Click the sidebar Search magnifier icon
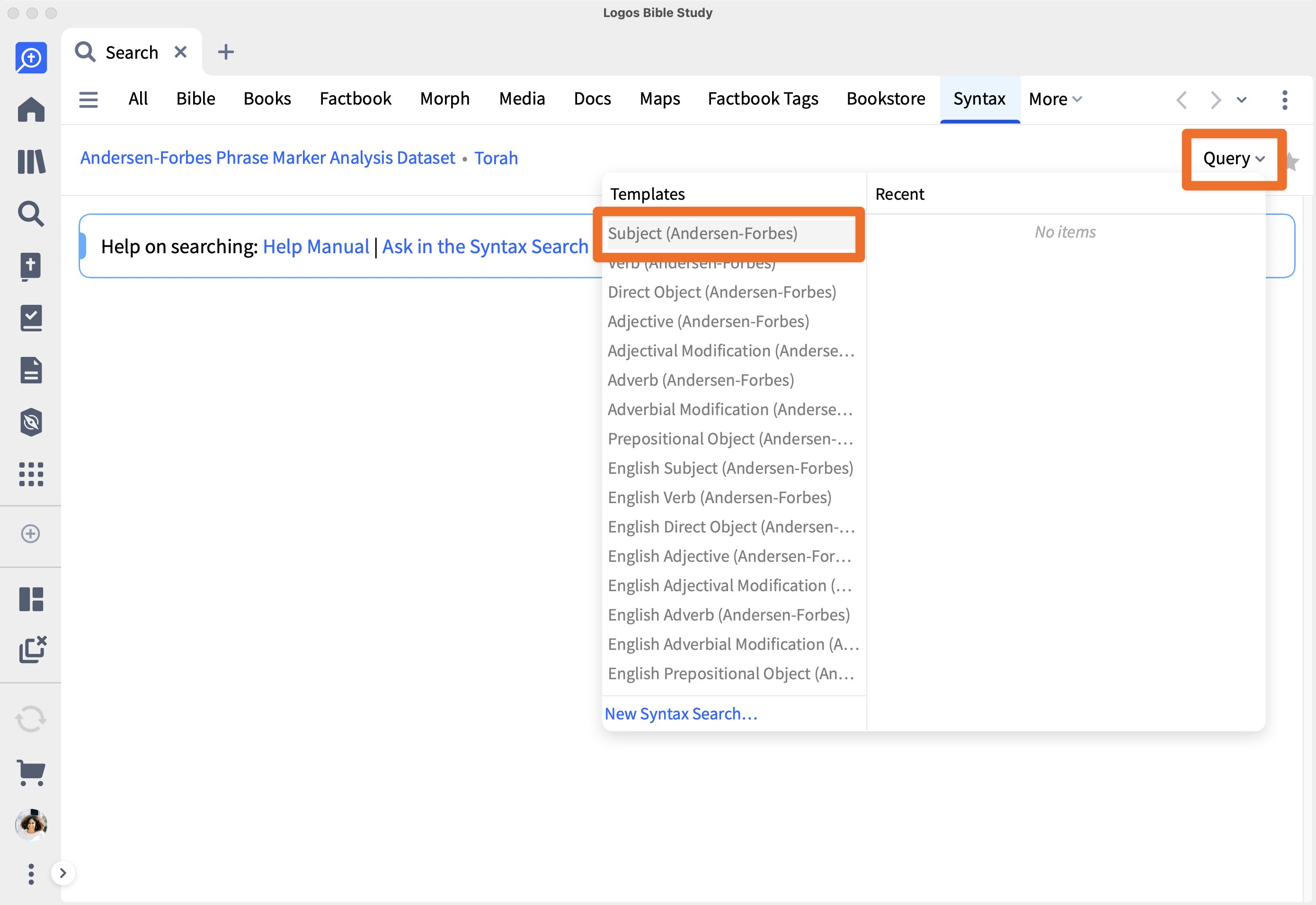Viewport: 1316px width, 905px height. (31, 214)
